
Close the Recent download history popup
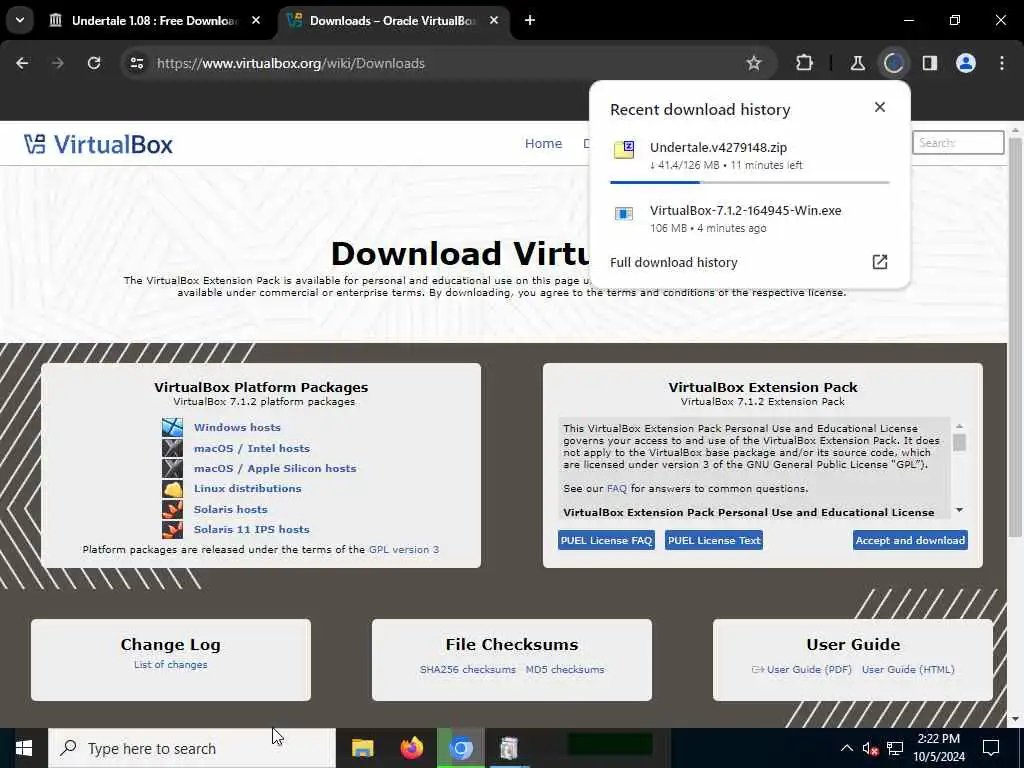click(x=880, y=107)
